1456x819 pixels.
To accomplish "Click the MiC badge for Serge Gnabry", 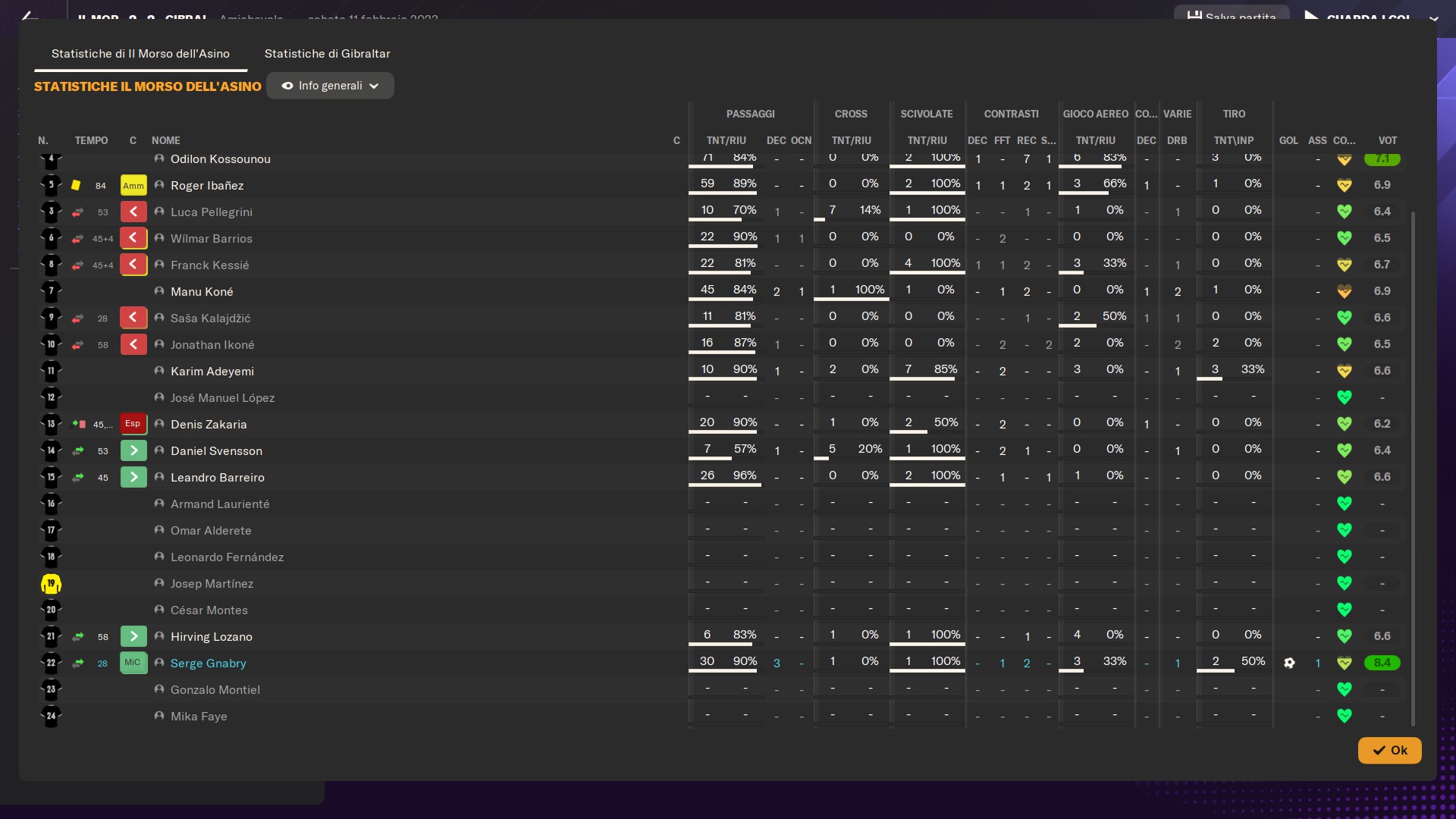I will tap(133, 663).
